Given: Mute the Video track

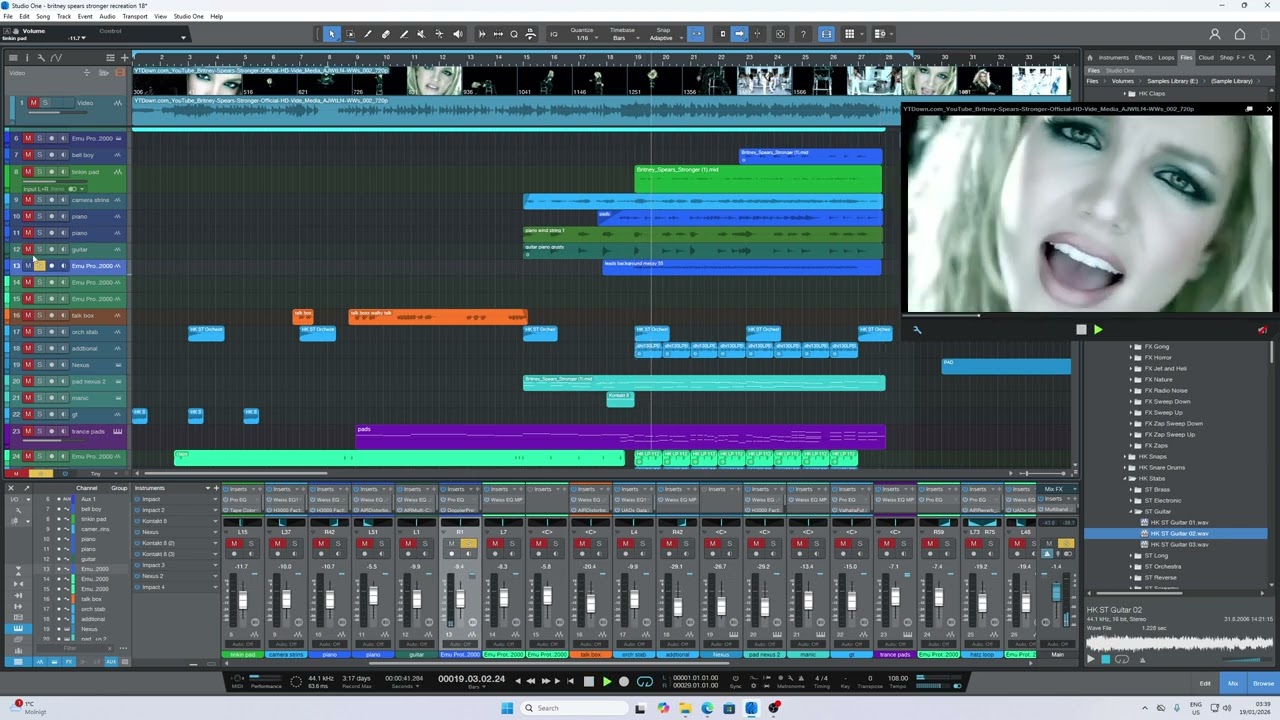Looking at the screenshot, I should (x=33, y=102).
